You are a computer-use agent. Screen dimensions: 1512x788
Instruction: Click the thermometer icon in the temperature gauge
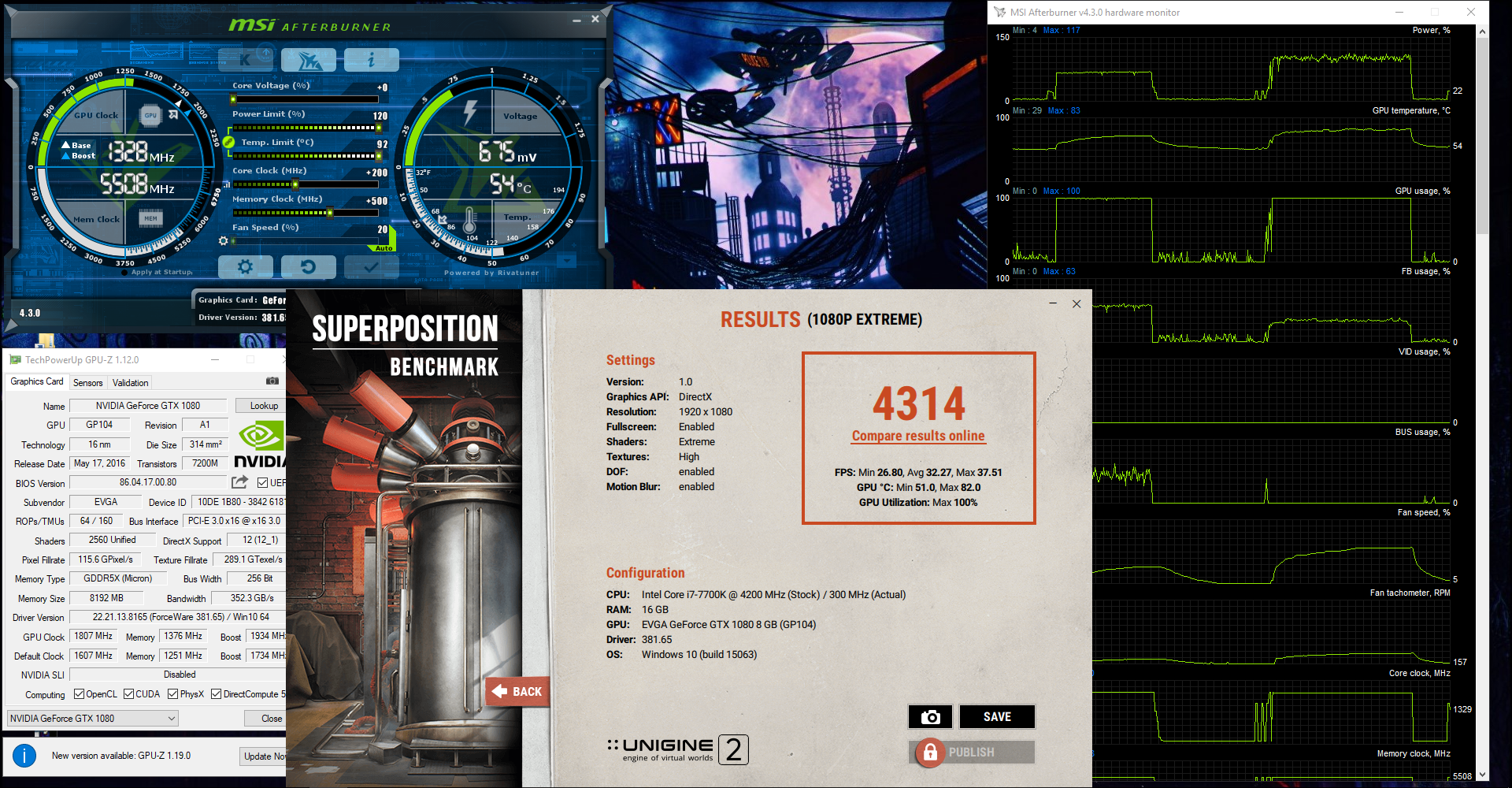(470, 221)
